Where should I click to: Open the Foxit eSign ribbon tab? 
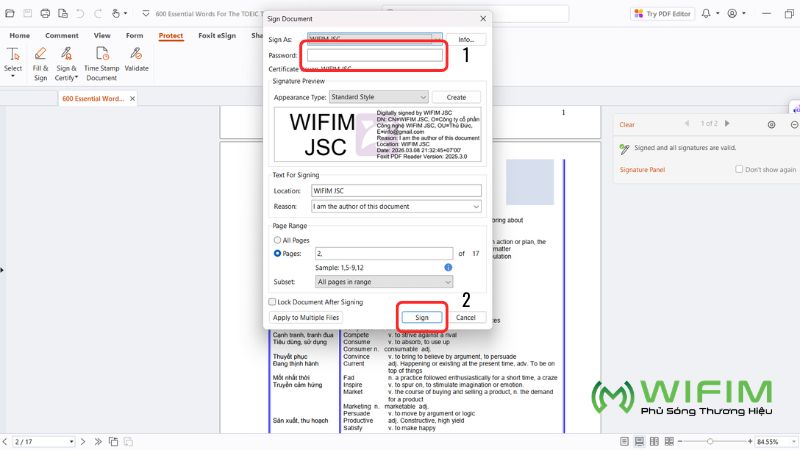(x=217, y=35)
